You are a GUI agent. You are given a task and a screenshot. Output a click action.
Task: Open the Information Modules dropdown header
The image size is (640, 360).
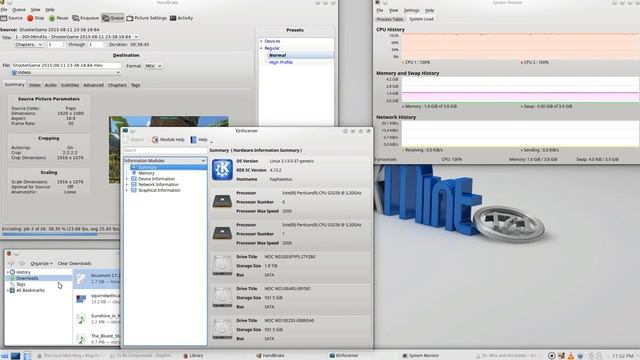point(165,161)
